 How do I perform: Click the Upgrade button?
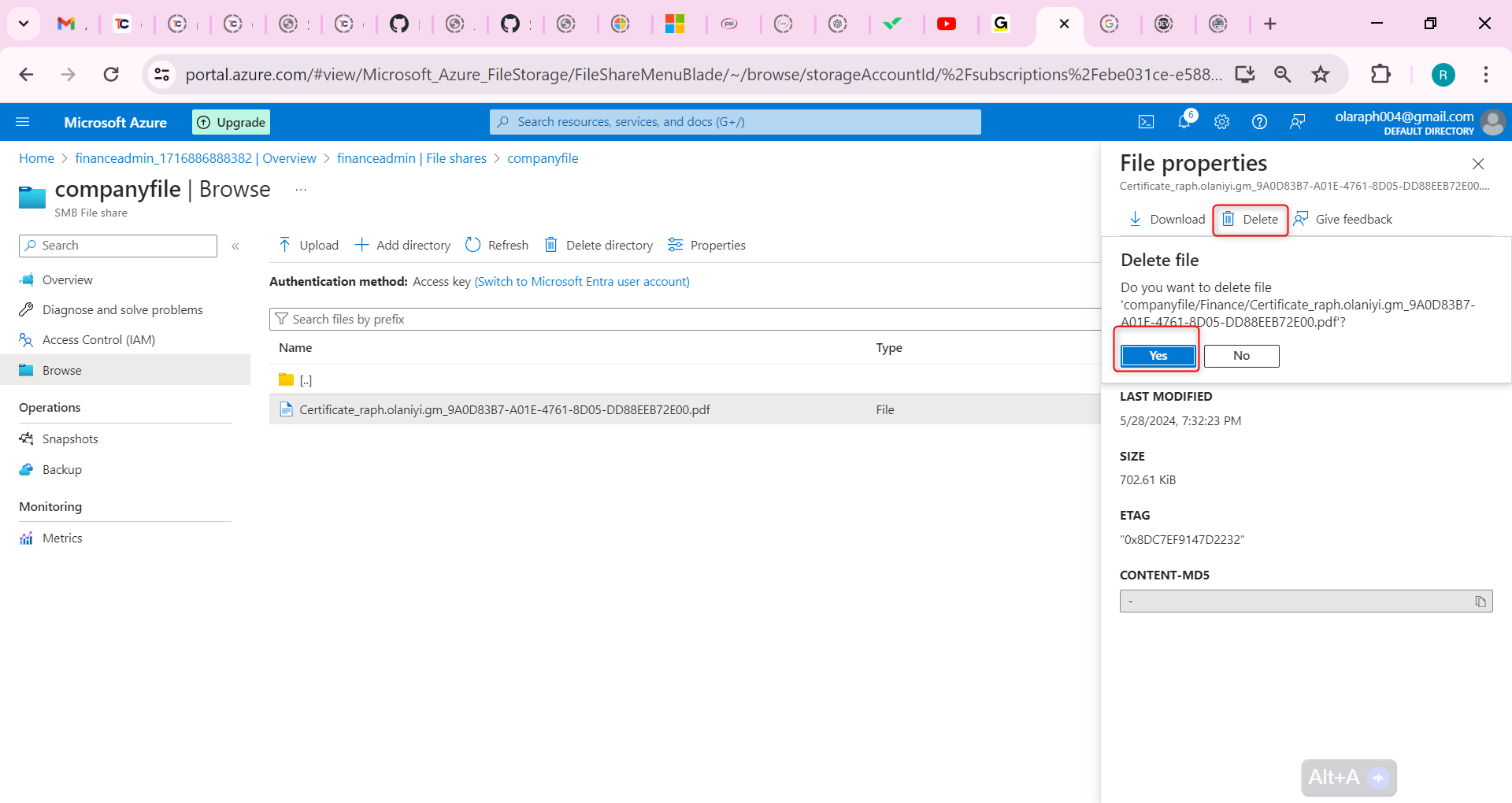232,122
